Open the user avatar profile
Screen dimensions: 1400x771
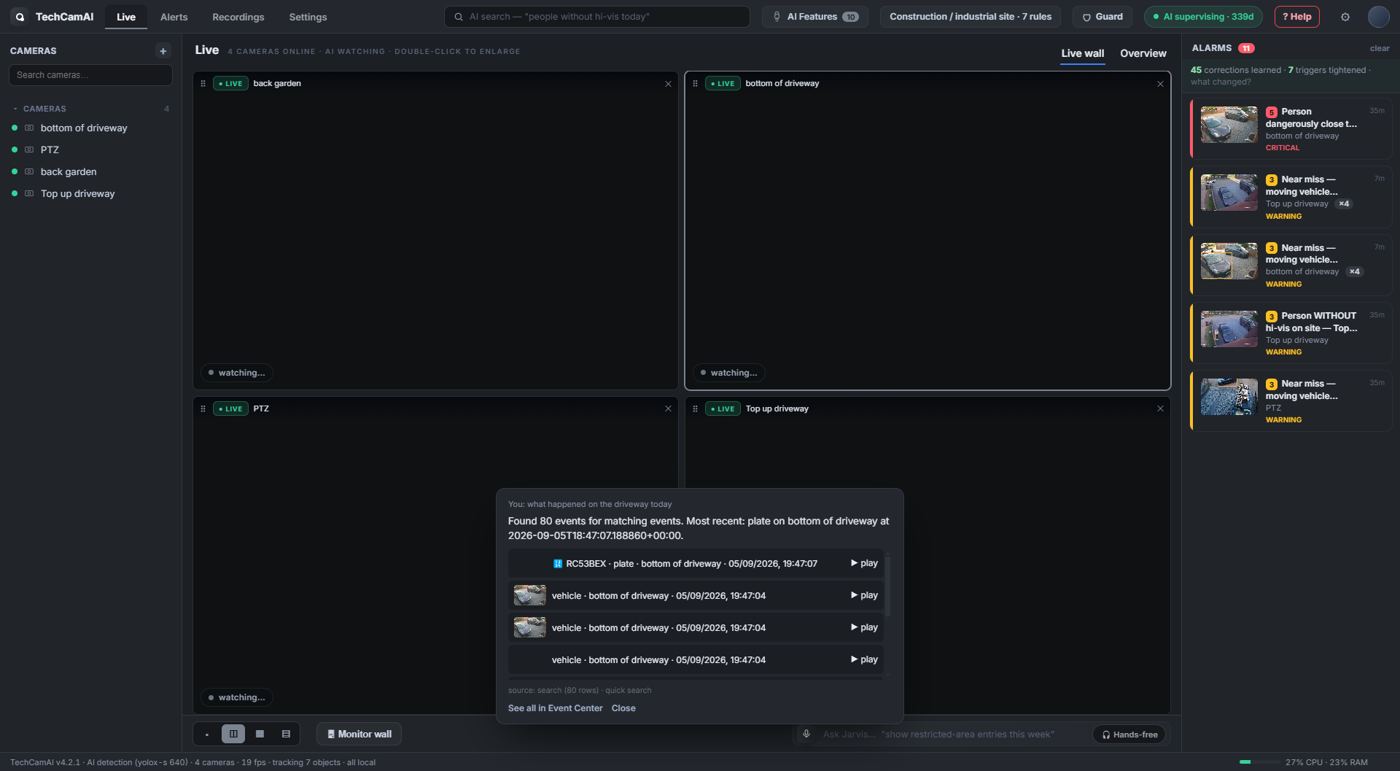[1379, 17]
